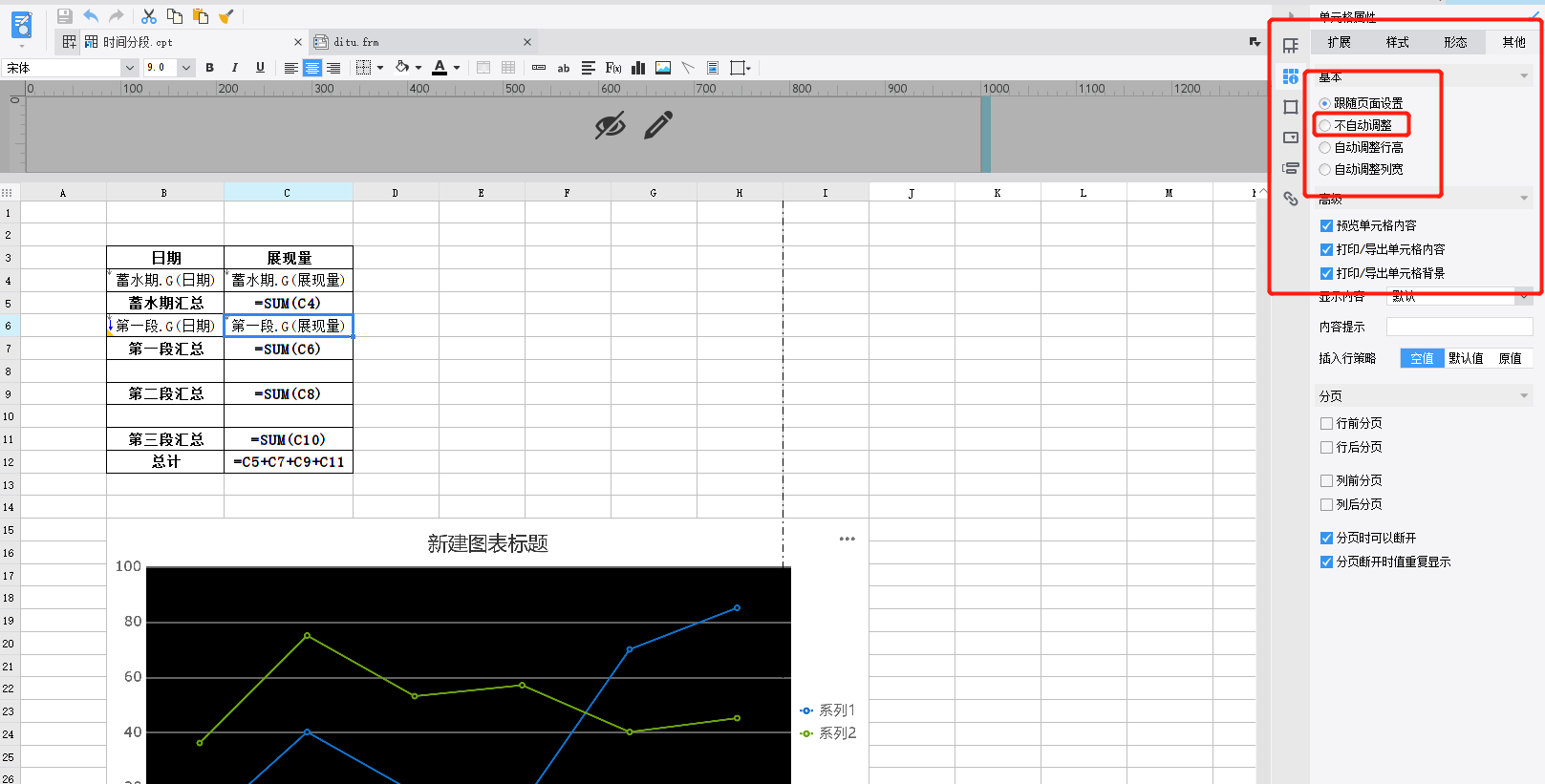
Task: Click the hidden-eye icon in header area
Action: tap(610, 125)
